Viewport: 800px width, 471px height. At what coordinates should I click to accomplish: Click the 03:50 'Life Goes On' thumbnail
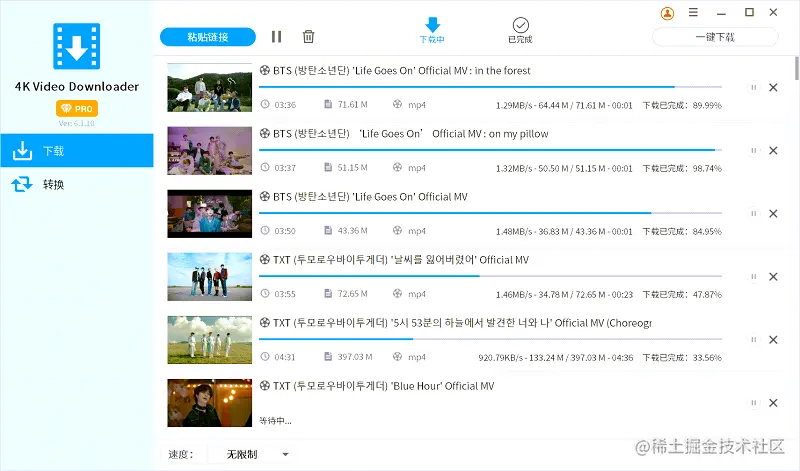[x=210, y=214]
